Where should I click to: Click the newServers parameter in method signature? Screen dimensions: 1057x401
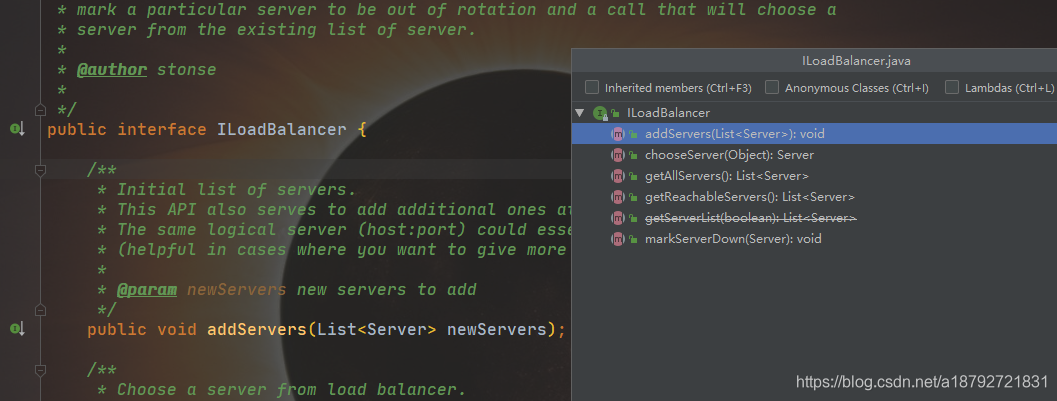pos(497,330)
